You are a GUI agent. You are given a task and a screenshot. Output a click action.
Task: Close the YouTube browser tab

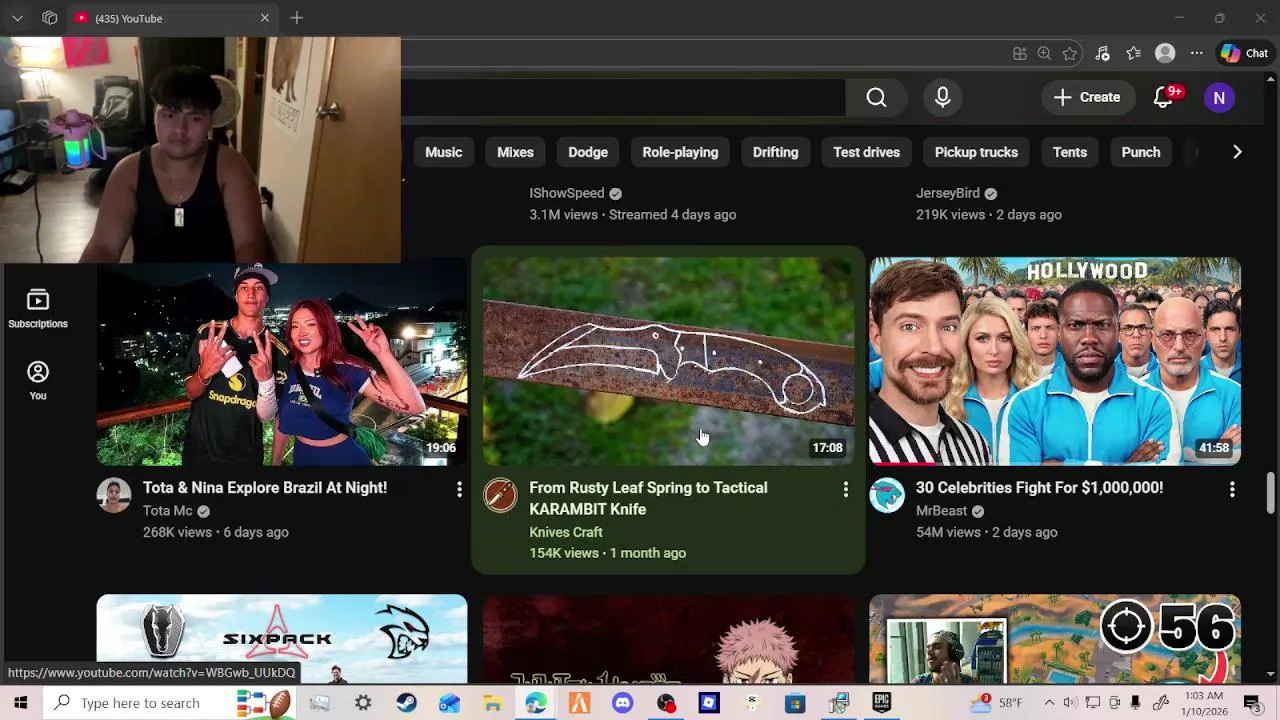(x=265, y=18)
